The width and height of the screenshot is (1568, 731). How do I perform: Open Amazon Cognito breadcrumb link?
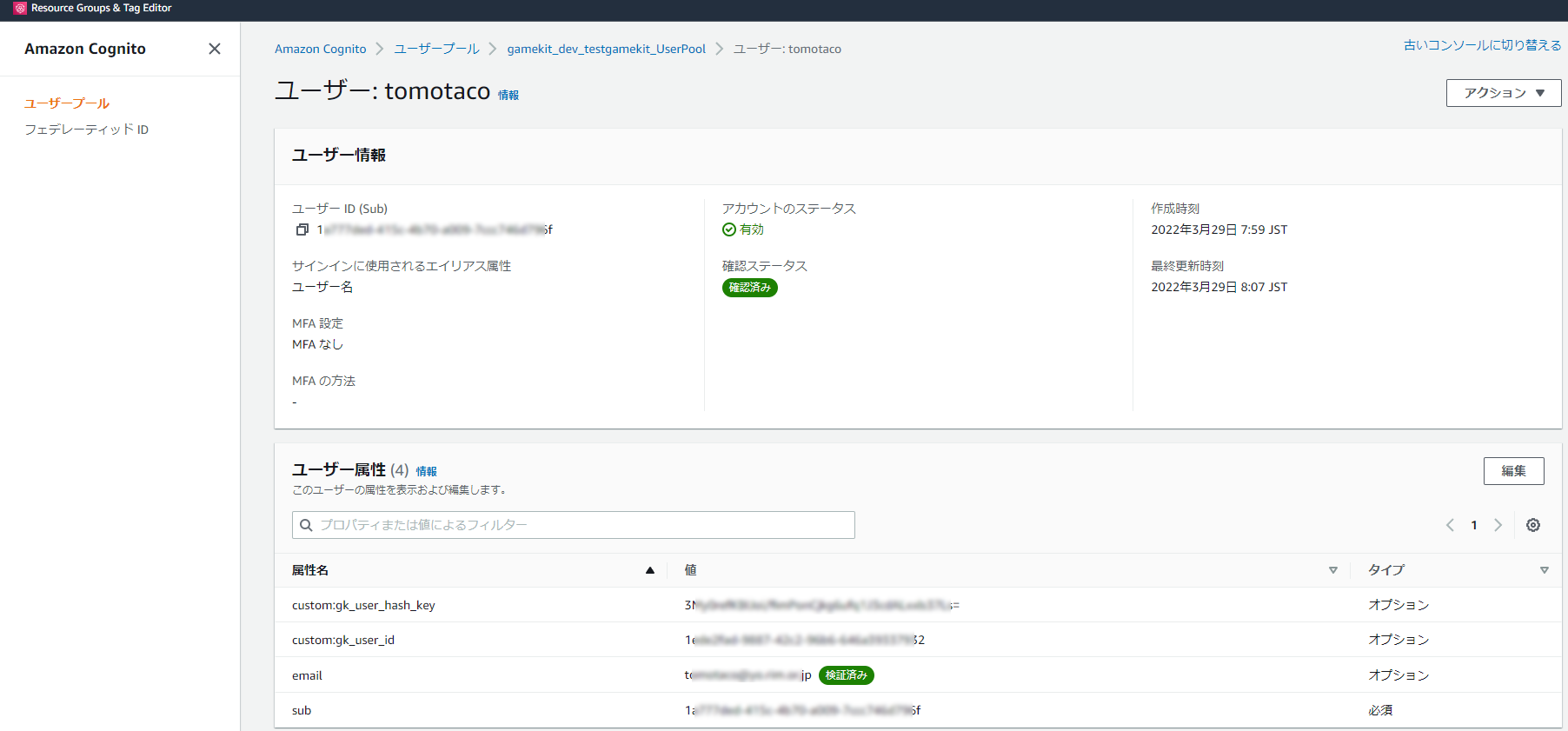click(x=320, y=49)
